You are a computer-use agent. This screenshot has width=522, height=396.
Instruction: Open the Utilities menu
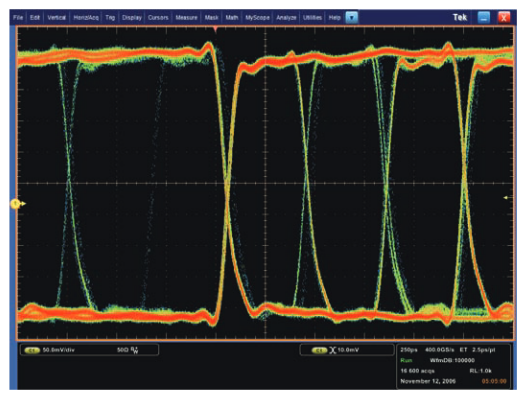click(312, 17)
